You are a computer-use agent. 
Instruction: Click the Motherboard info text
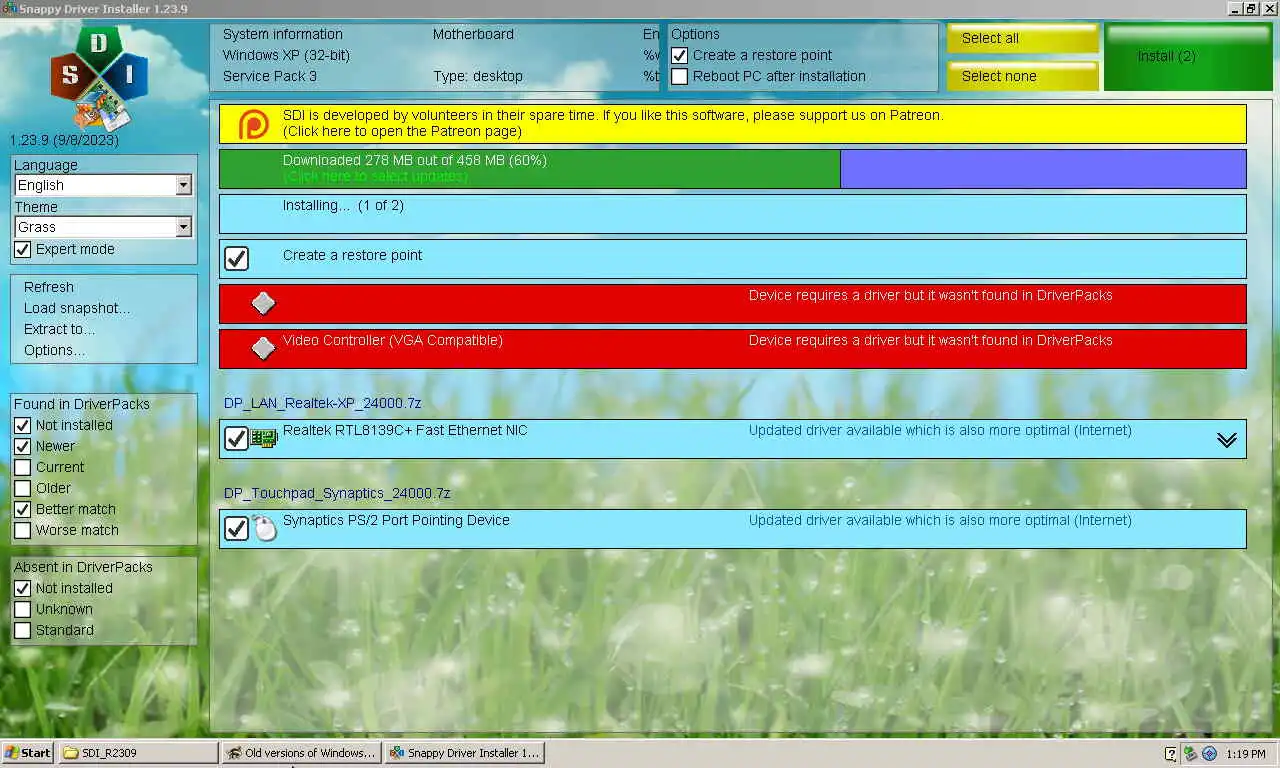[473, 34]
